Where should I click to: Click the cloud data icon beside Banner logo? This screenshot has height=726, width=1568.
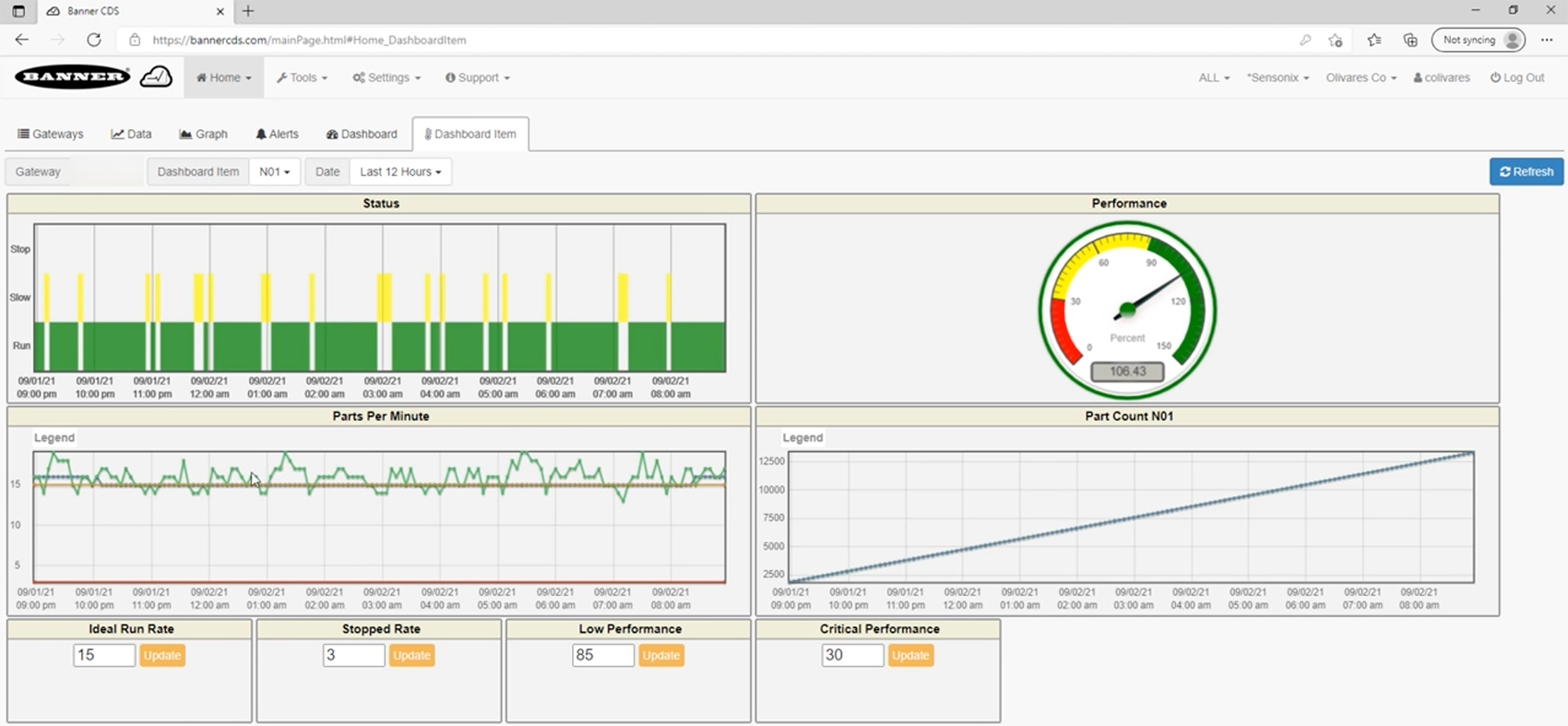tap(156, 77)
